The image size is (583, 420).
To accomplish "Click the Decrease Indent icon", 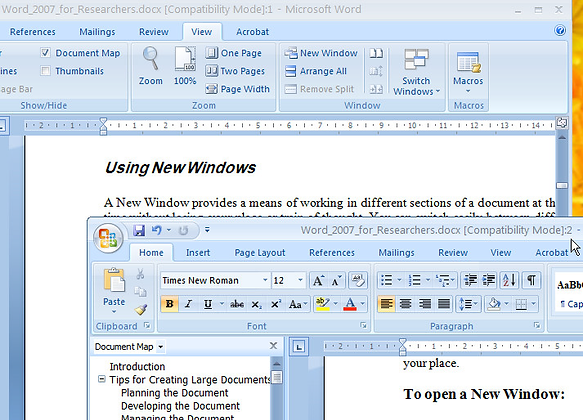I will pyautogui.click(x=470, y=280).
